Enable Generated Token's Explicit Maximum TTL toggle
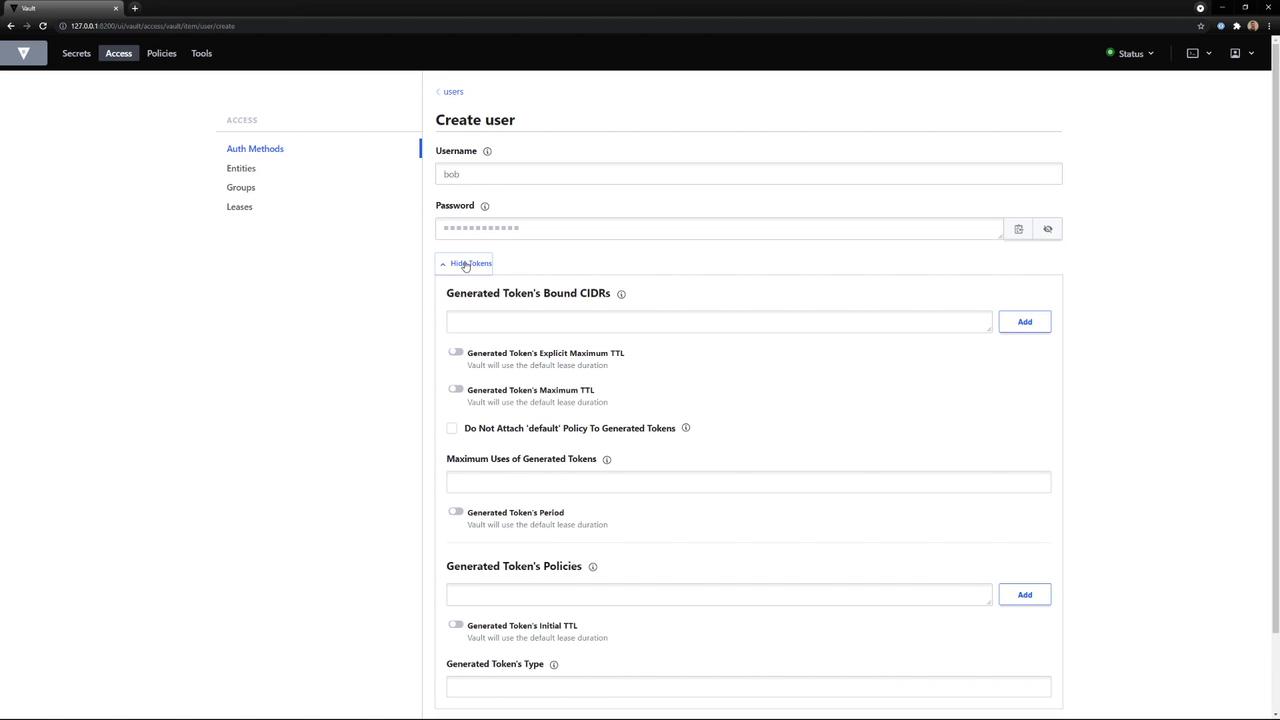The image size is (1280, 720). coord(456,352)
